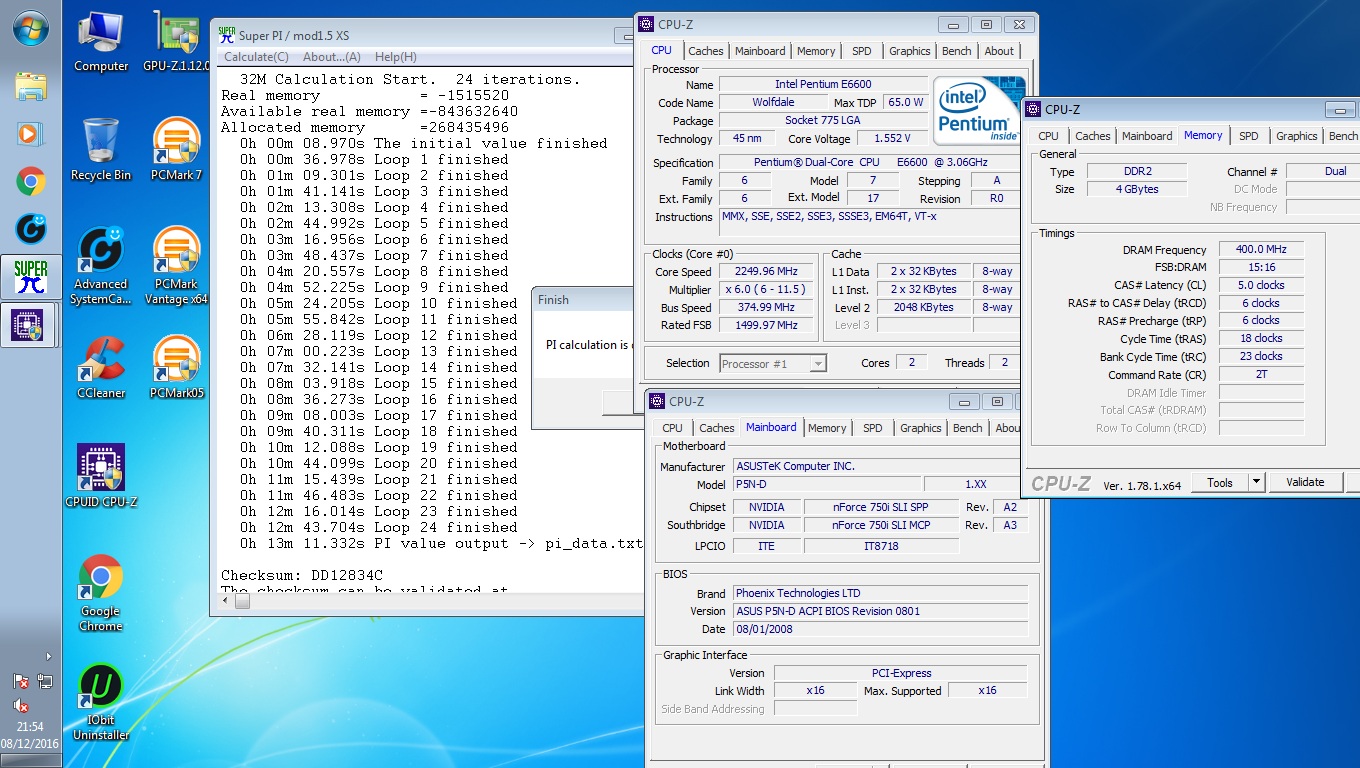Select Caches tab in the Memory CPU-Z window
The image size is (1360, 768).
[1093, 136]
